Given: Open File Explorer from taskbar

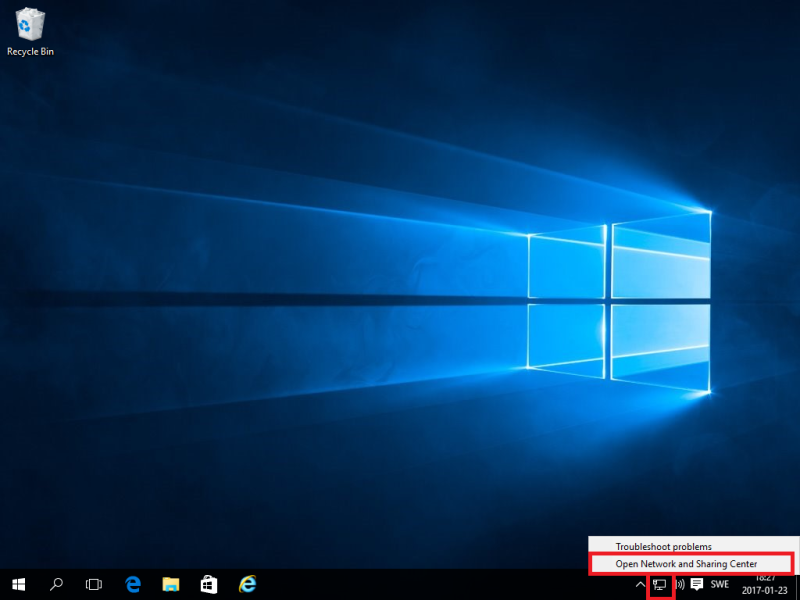Looking at the screenshot, I should click(170, 584).
